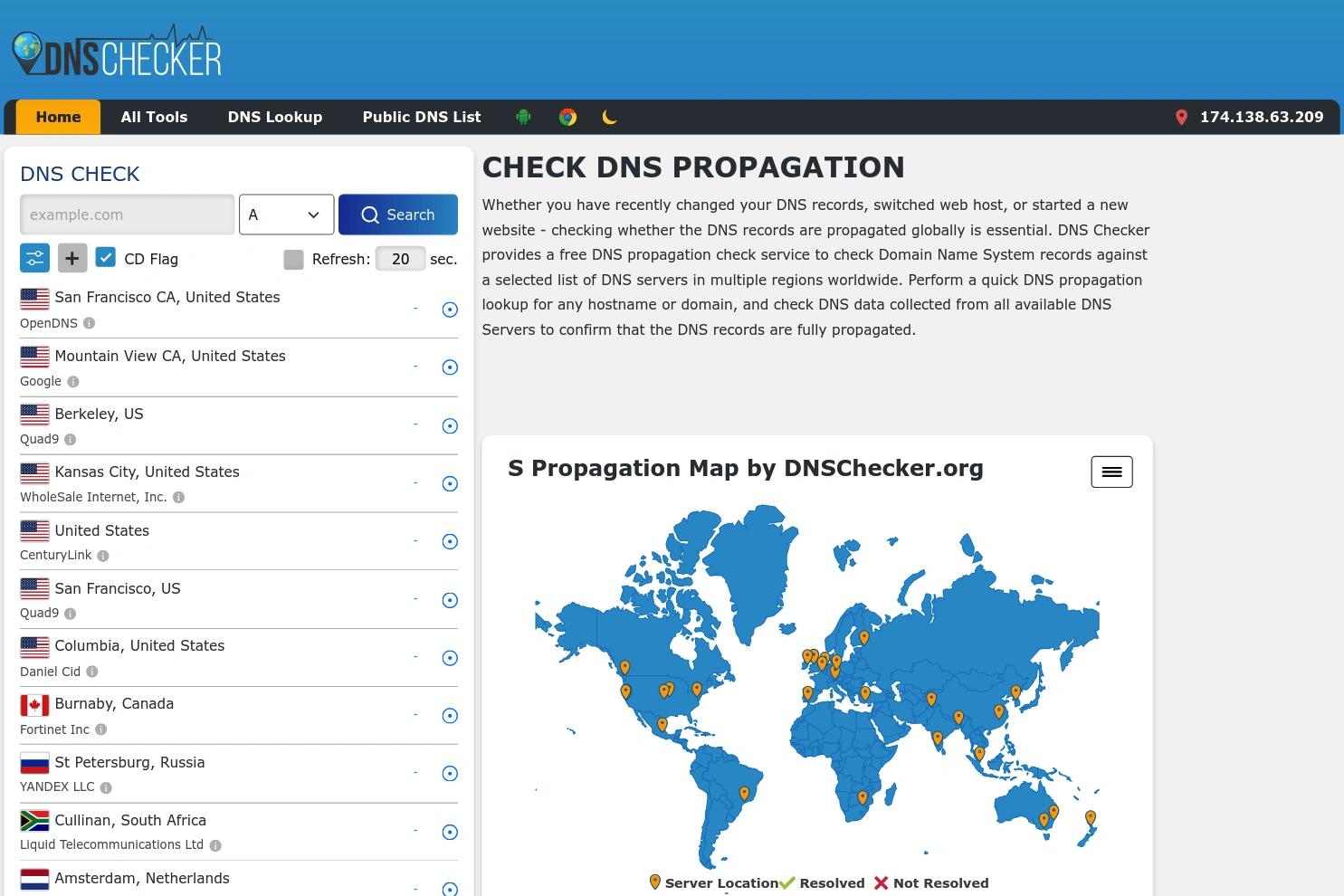Image resolution: width=1344 pixels, height=896 pixels.
Task: Select "Kansas City, United States" text
Action: (x=147, y=472)
